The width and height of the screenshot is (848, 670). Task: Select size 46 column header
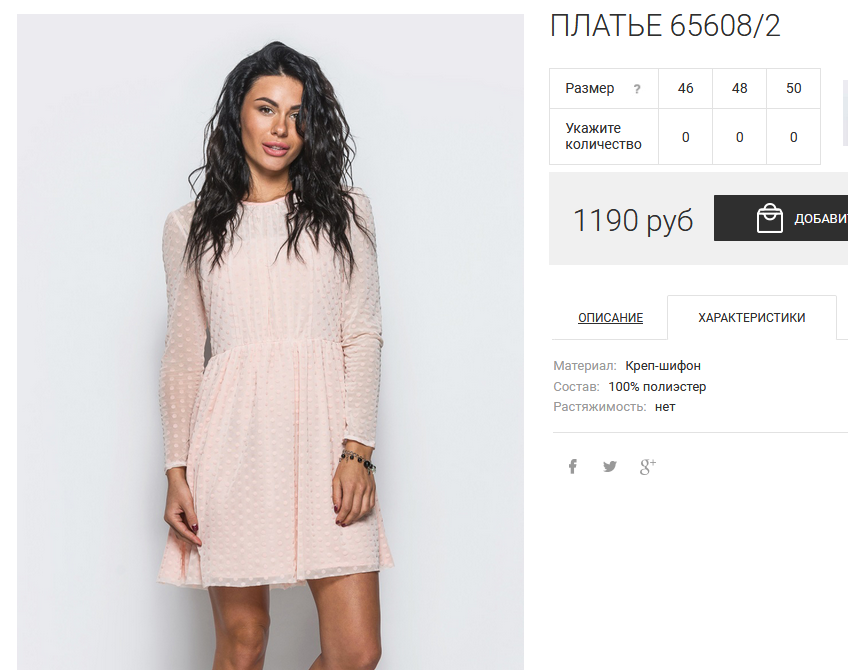[685, 88]
